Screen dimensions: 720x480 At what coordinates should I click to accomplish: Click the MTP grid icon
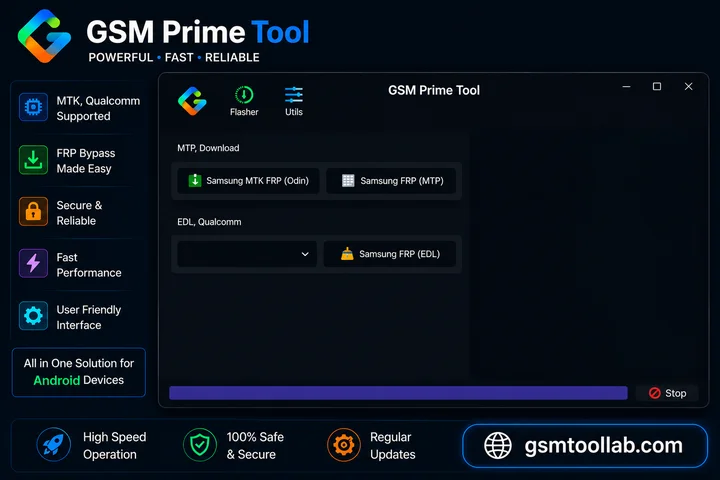pyautogui.click(x=348, y=181)
